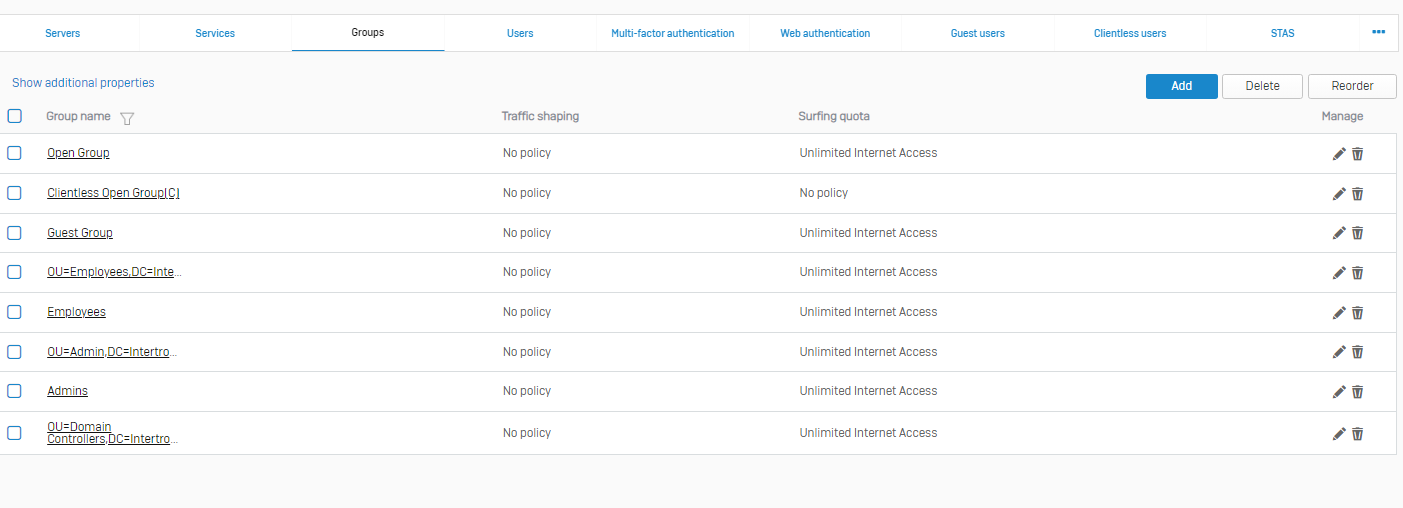Image resolution: width=1403 pixels, height=508 pixels.
Task: Open the Admins group link
Action: 67,391
